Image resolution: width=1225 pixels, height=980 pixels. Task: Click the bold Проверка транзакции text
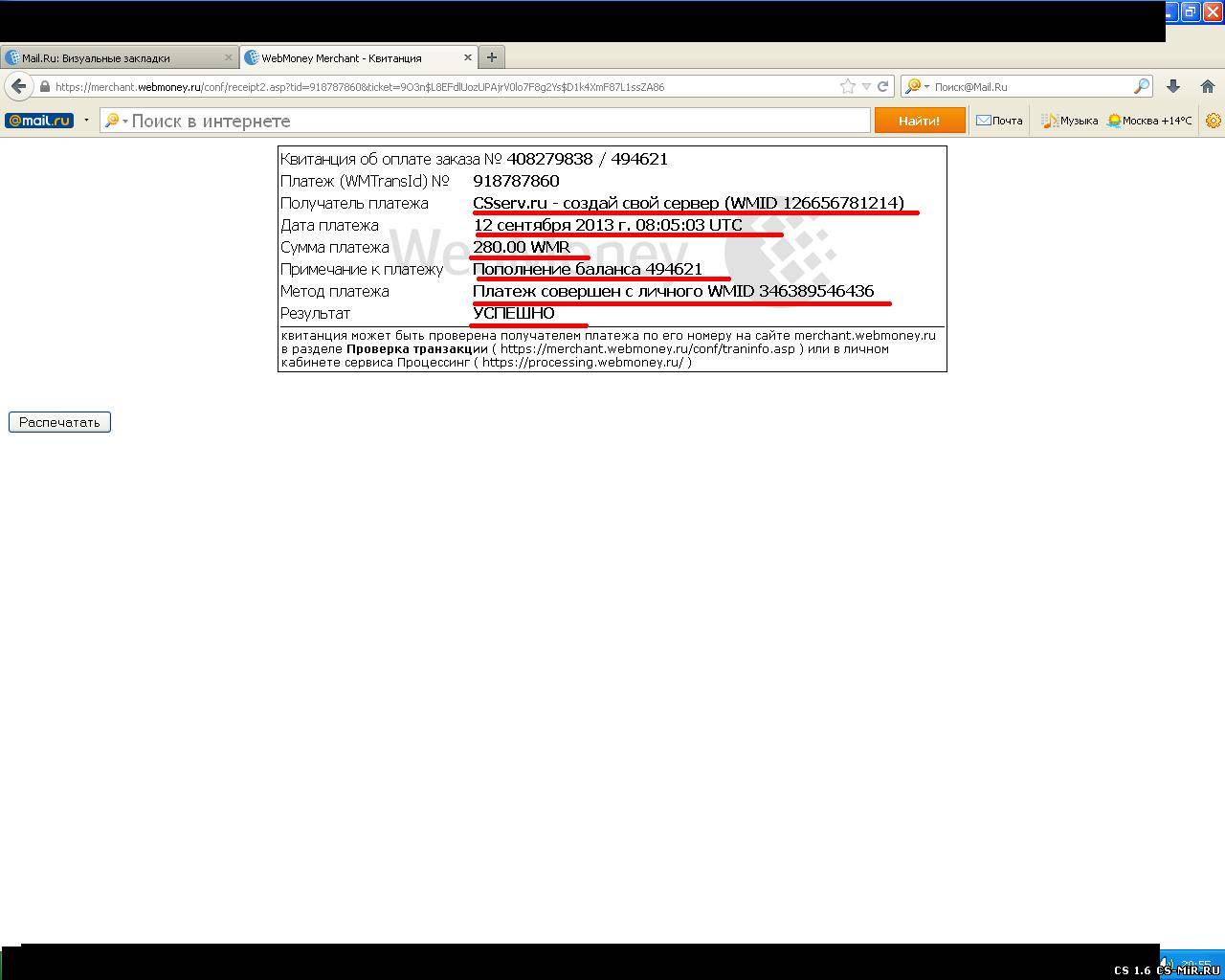click(417, 348)
